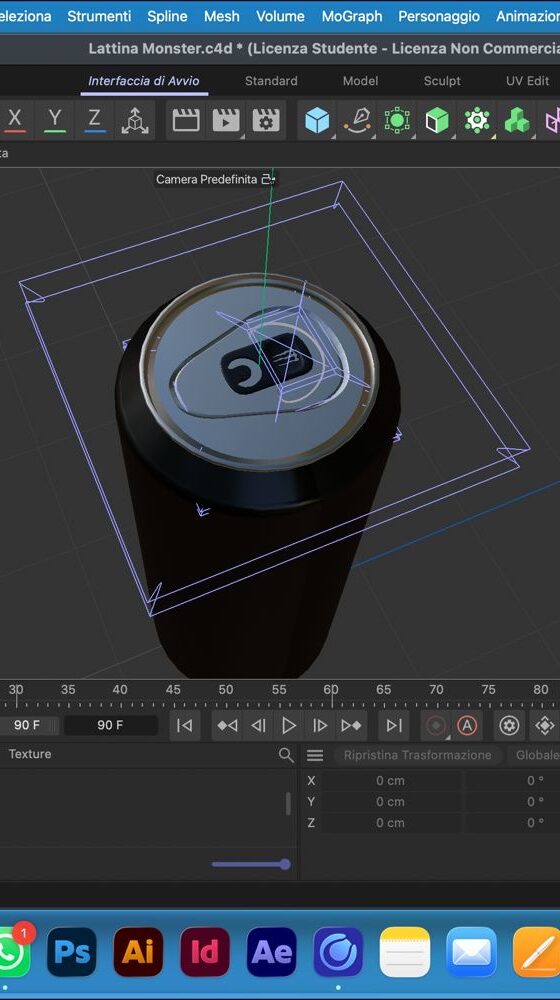Image resolution: width=560 pixels, height=1000 pixels.
Task: Switch to Interfaccia di Avvio layout
Action: [x=144, y=81]
